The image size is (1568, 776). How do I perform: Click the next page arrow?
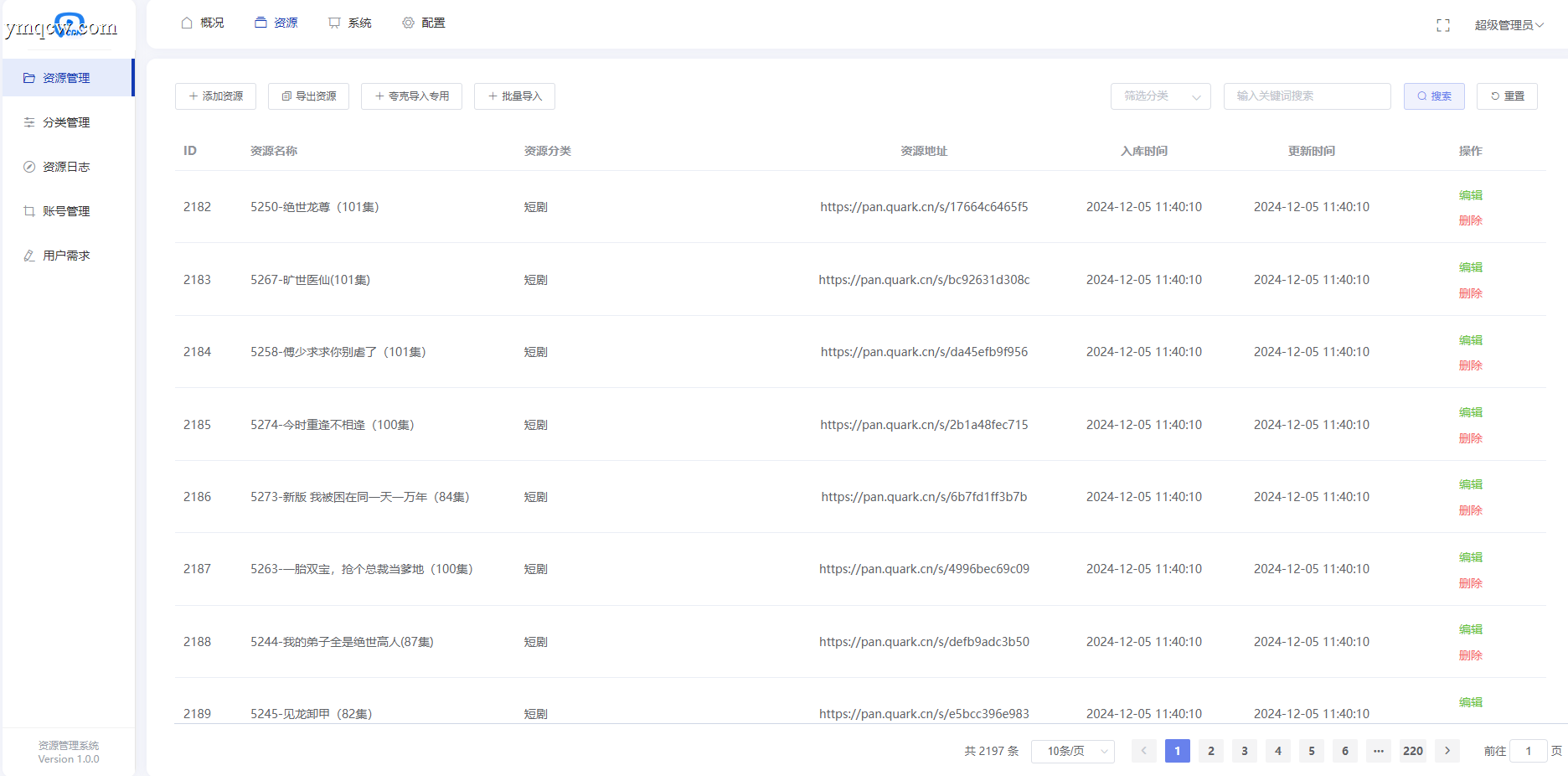[x=1447, y=751]
